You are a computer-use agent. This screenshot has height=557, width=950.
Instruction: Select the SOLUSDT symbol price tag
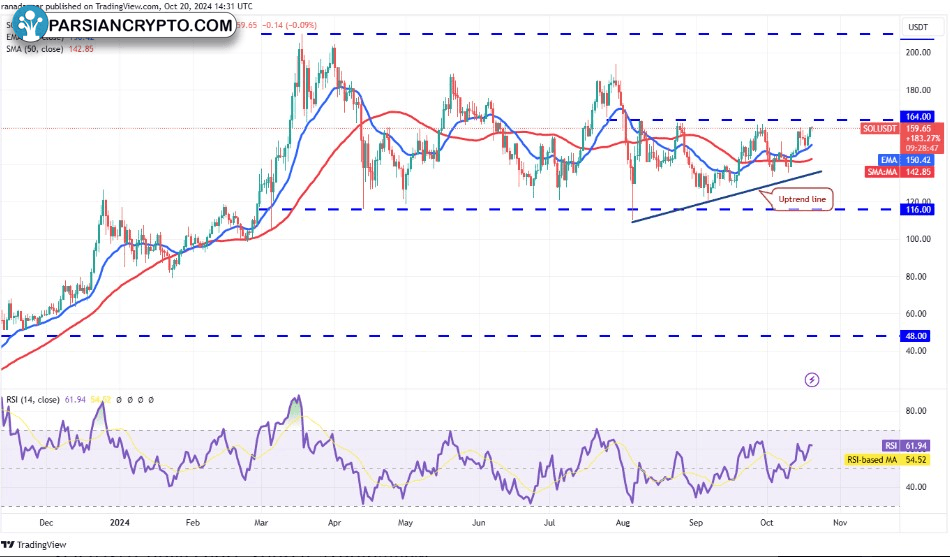(880, 128)
